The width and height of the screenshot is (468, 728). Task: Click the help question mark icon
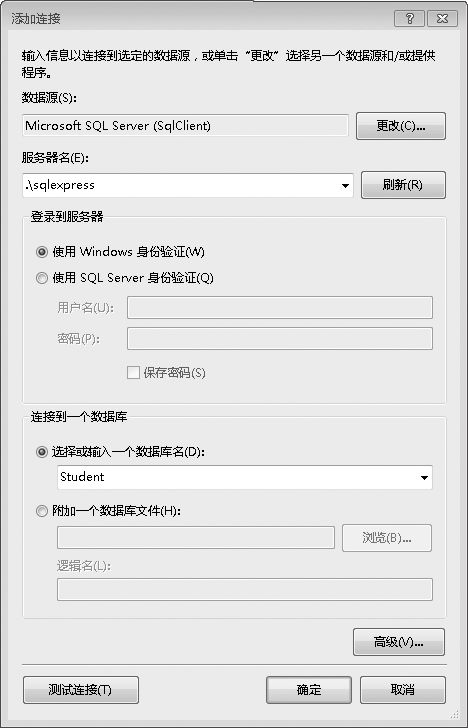(x=409, y=19)
